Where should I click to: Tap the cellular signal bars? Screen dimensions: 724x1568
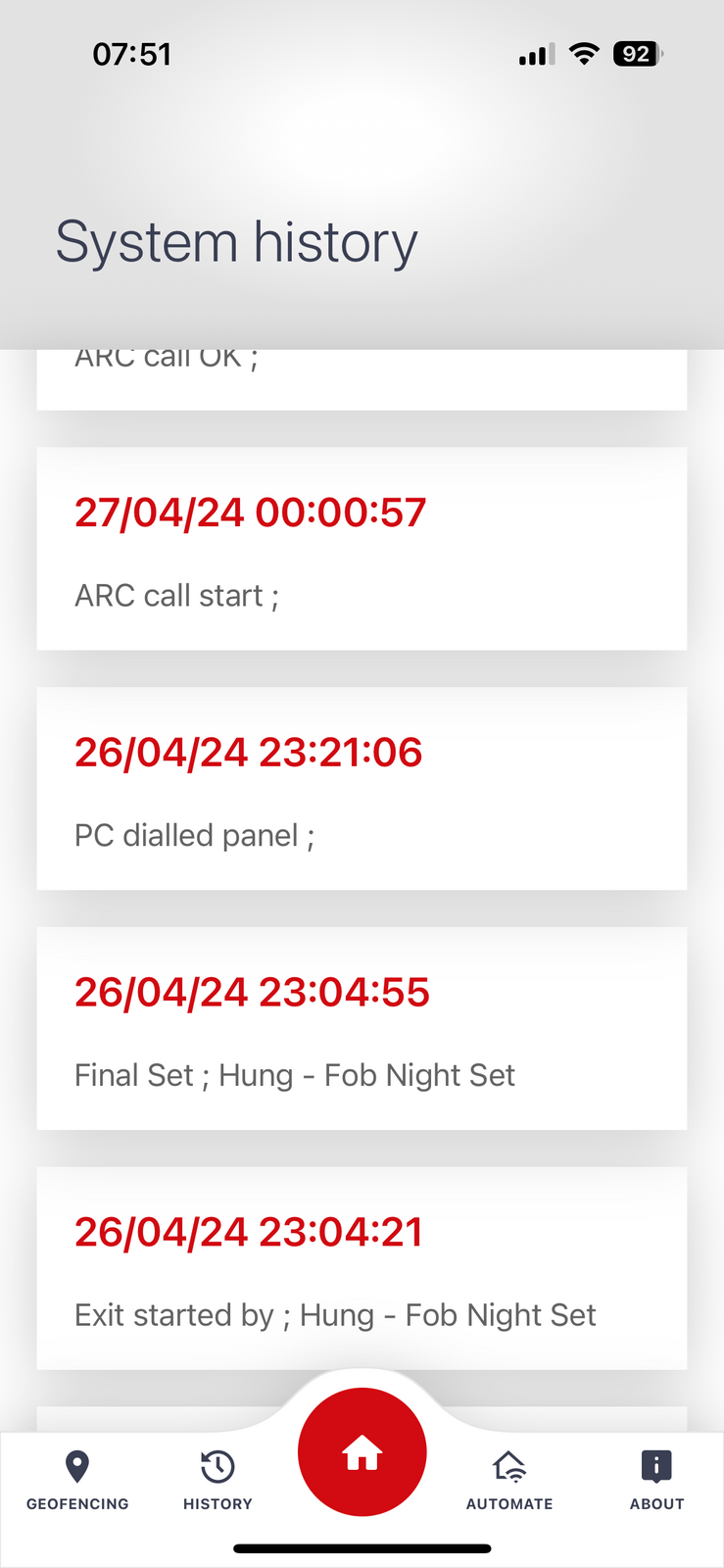pyautogui.click(x=537, y=55)
